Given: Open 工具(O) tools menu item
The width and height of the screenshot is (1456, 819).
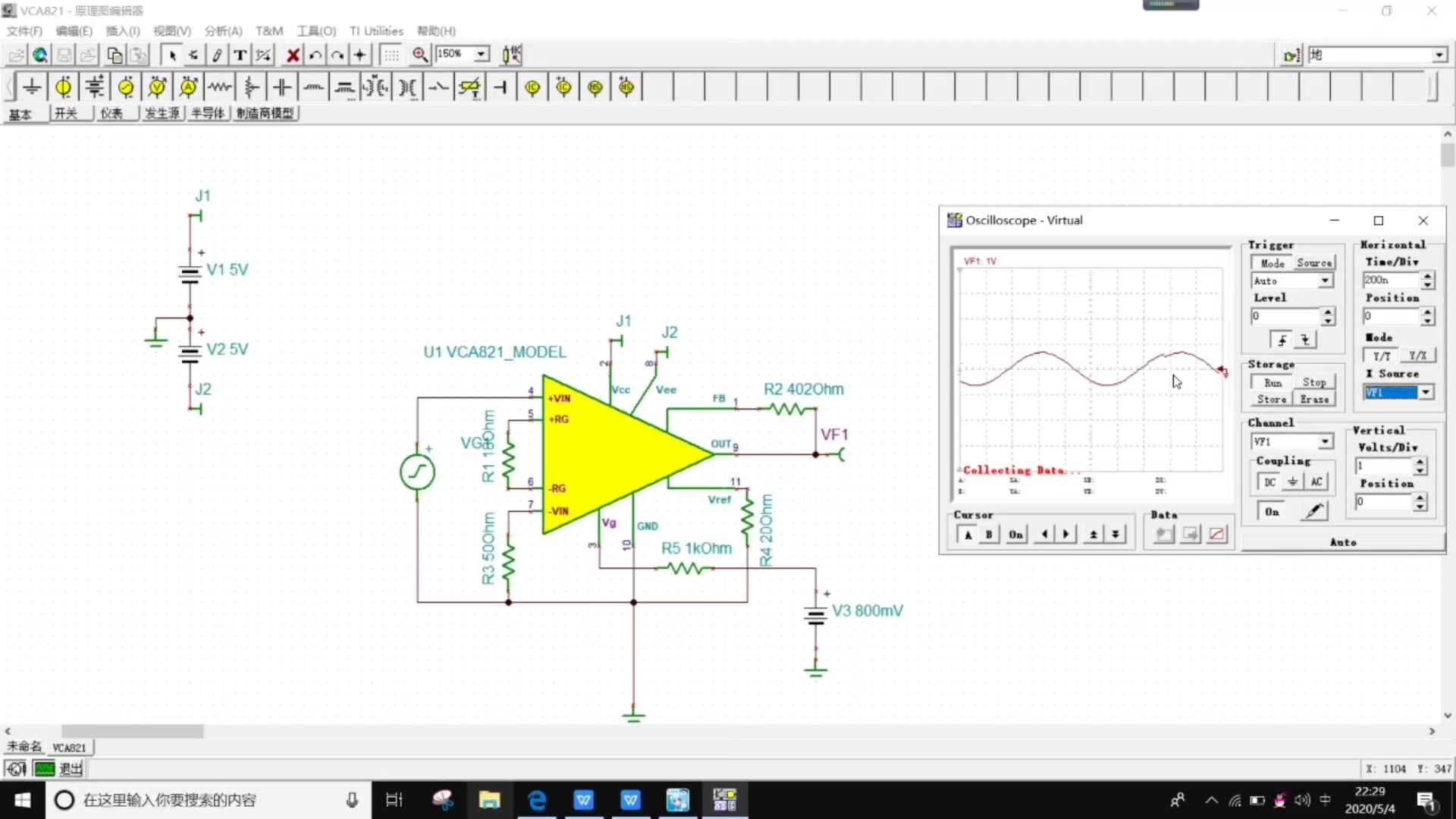Looking at the screenshot, I should coord(315,31).
